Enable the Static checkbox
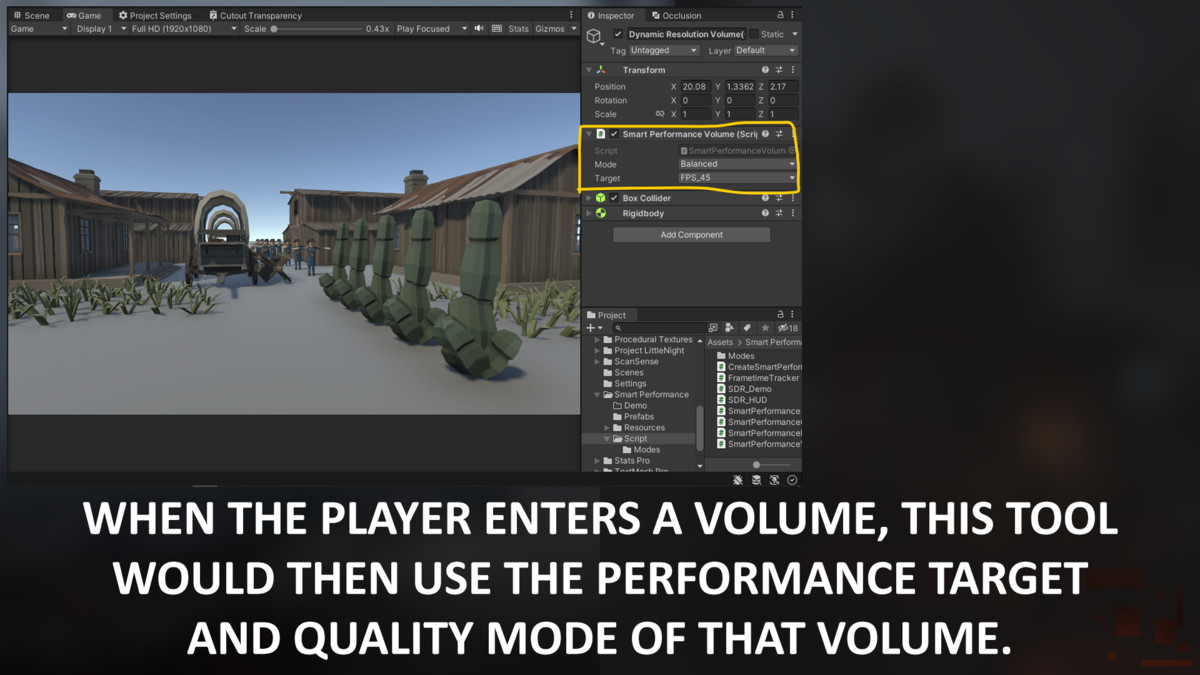This screenshot has height=675, width=1200. pos(754,34)
